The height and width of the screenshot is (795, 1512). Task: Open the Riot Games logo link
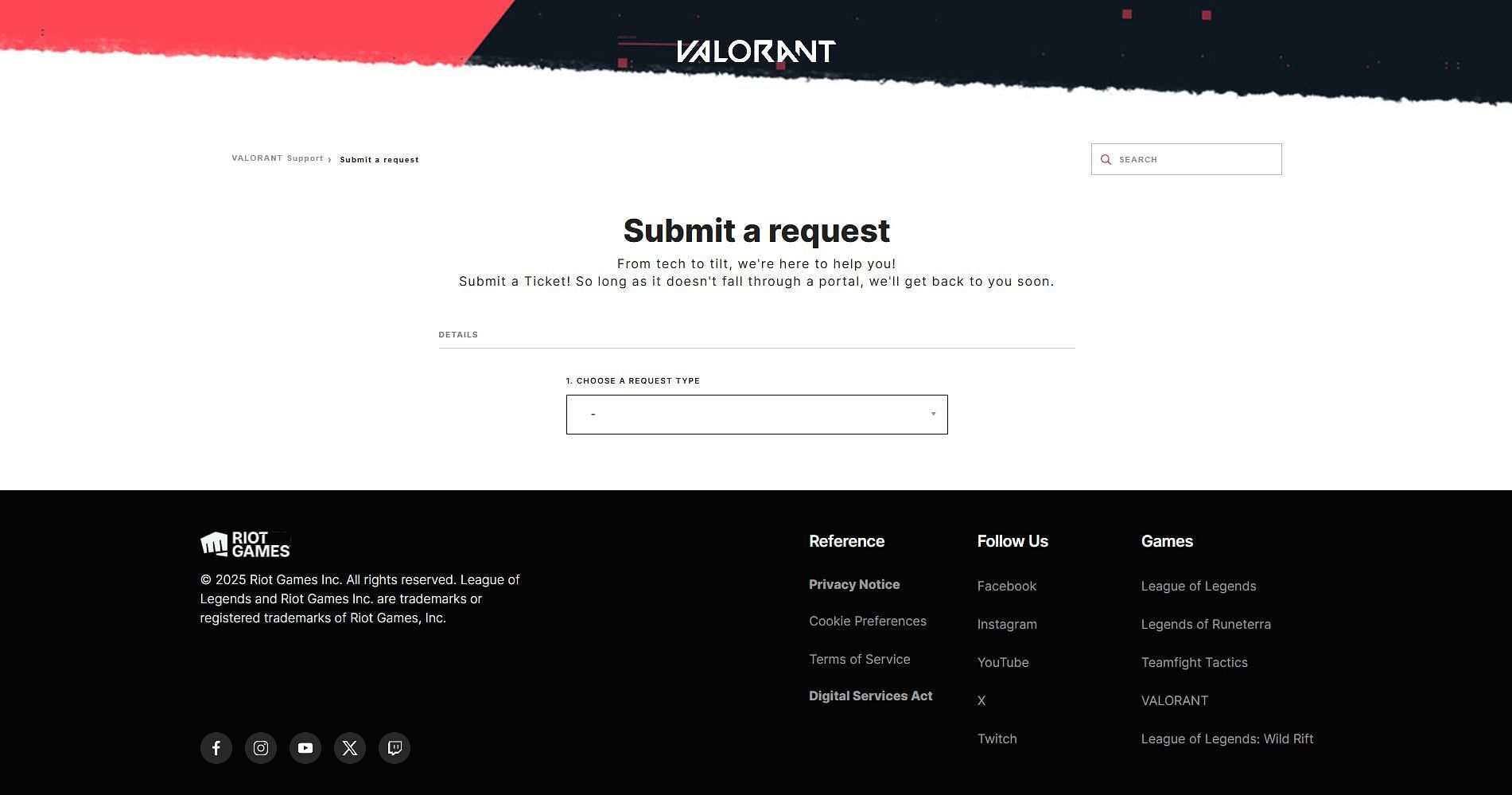coord(245,544)
